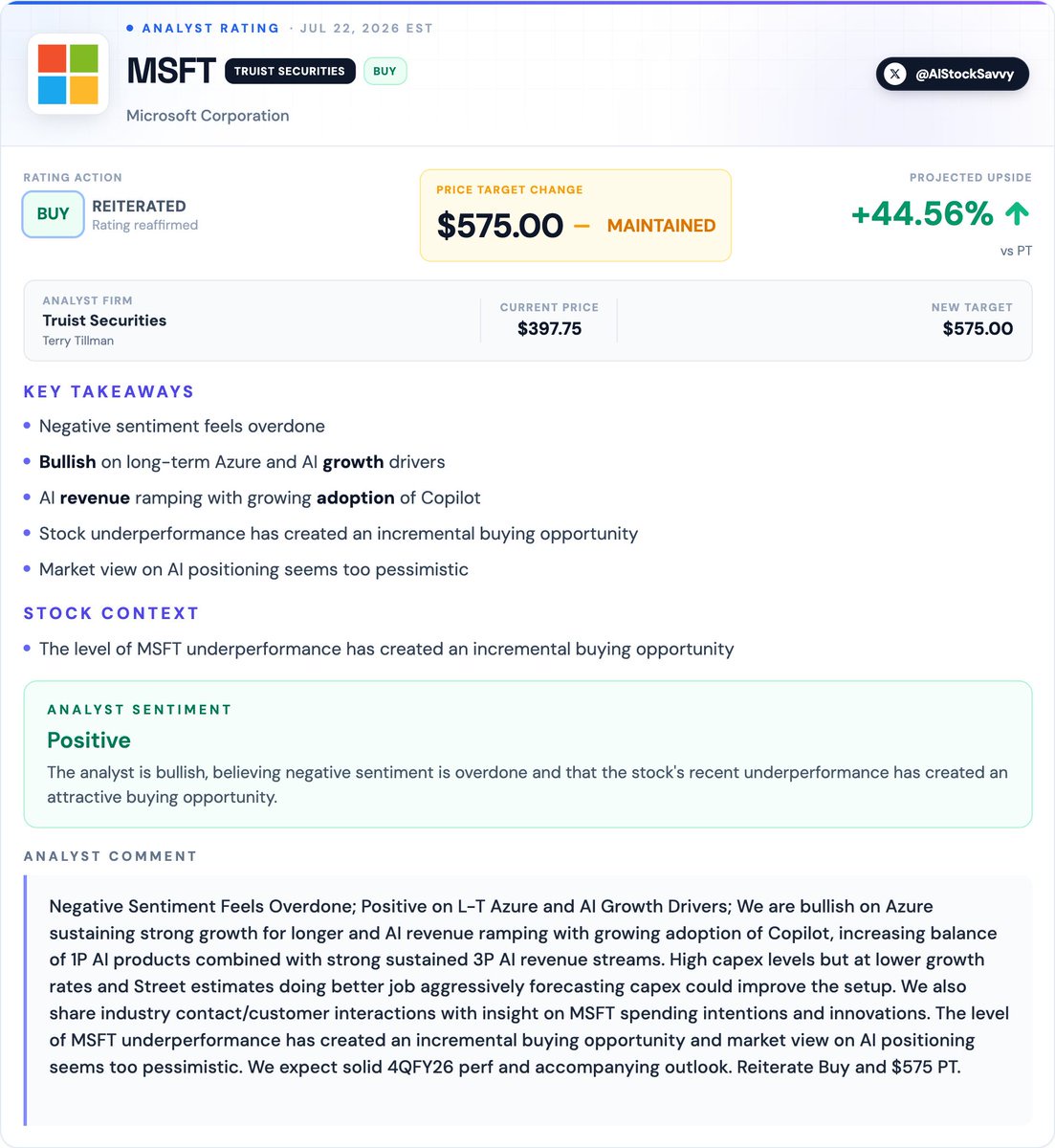Click the small green BUY tag near MSFT
The height and width of the screenshot is (1148, 1055).
pyautogui.click(x=385, y=71)
